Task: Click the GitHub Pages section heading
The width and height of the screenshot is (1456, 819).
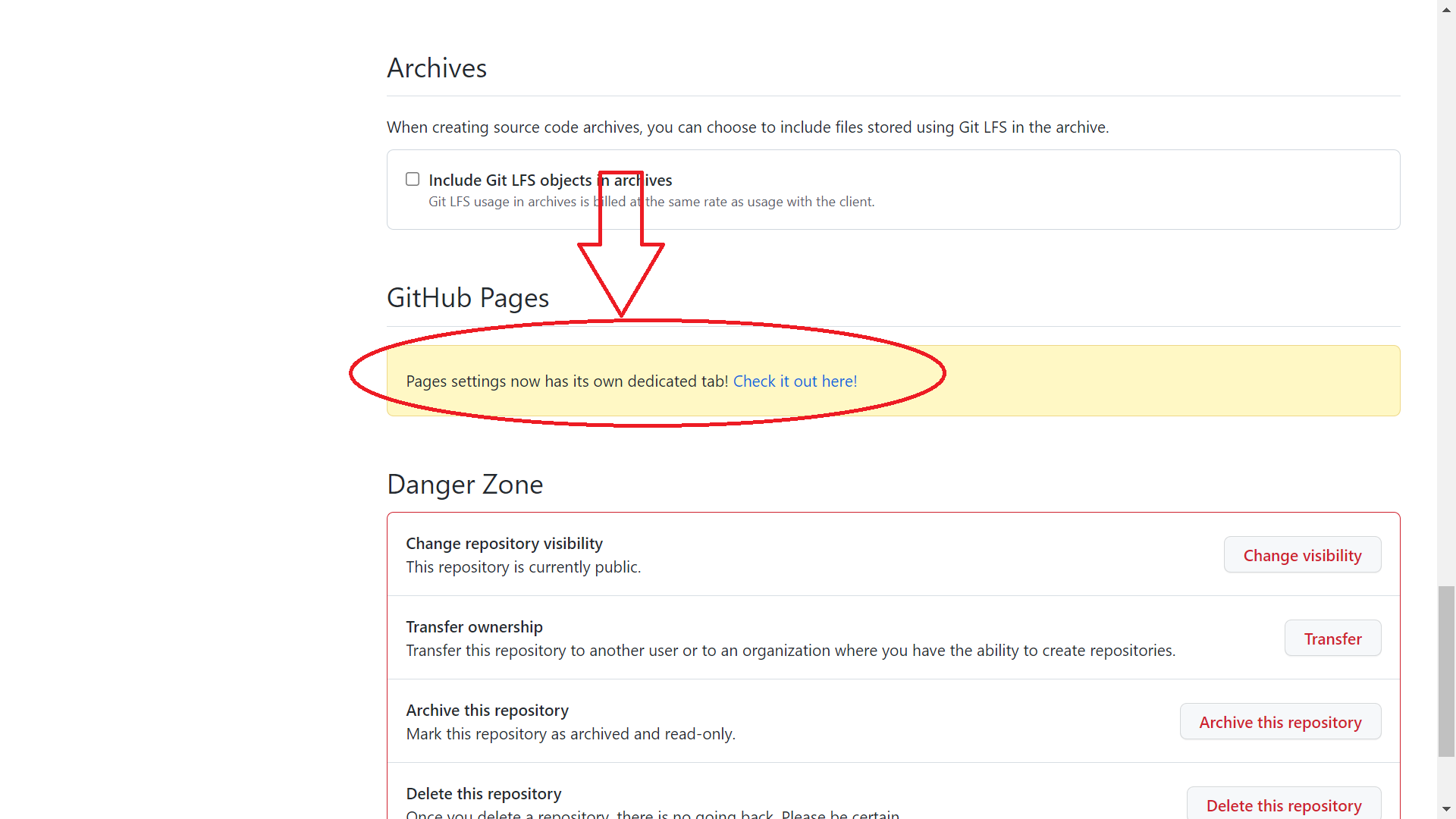Action: (468, 298)
